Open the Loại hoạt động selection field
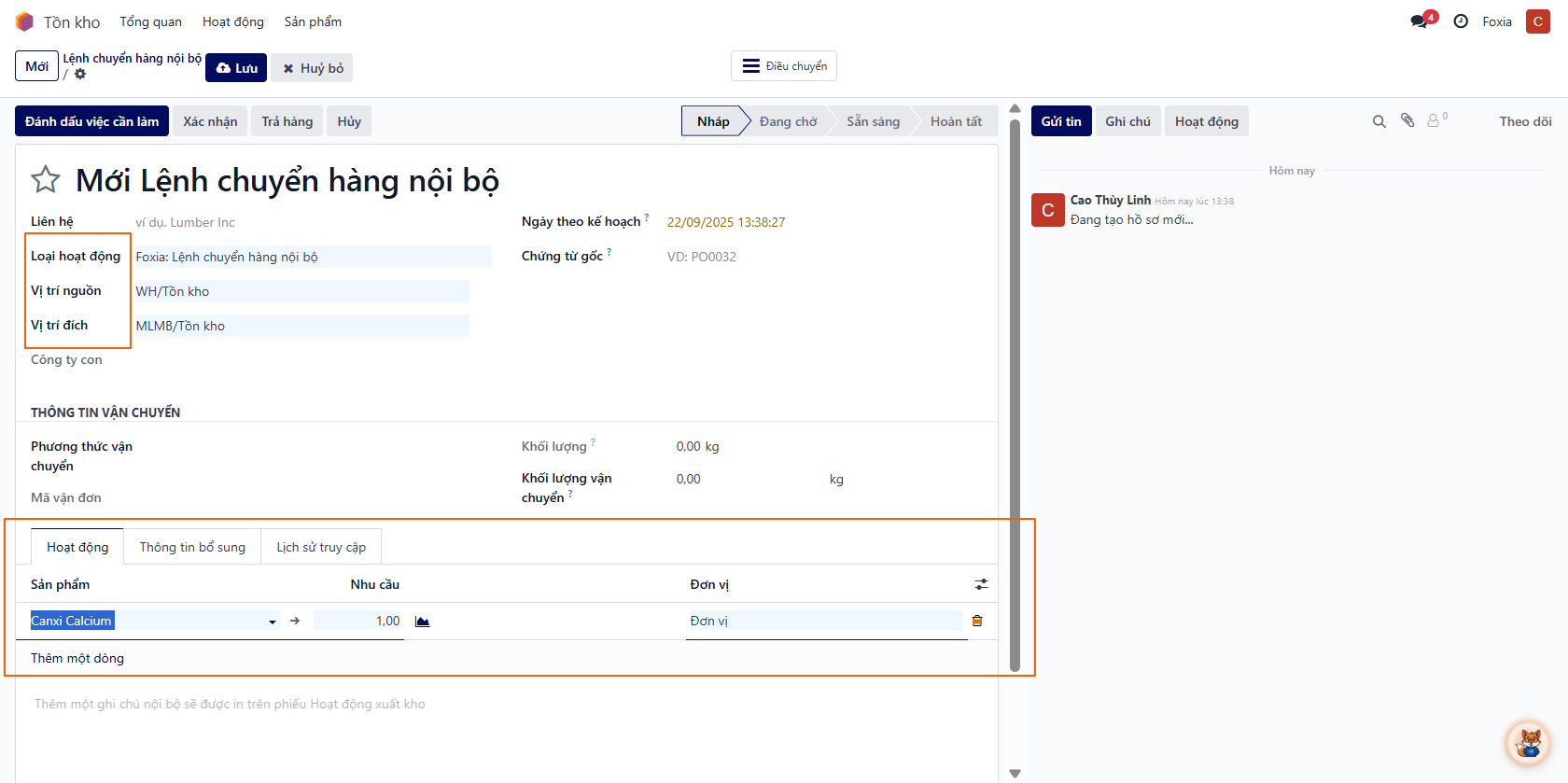This screenshot has height=783, width=1568. click(x=313, y=257)
